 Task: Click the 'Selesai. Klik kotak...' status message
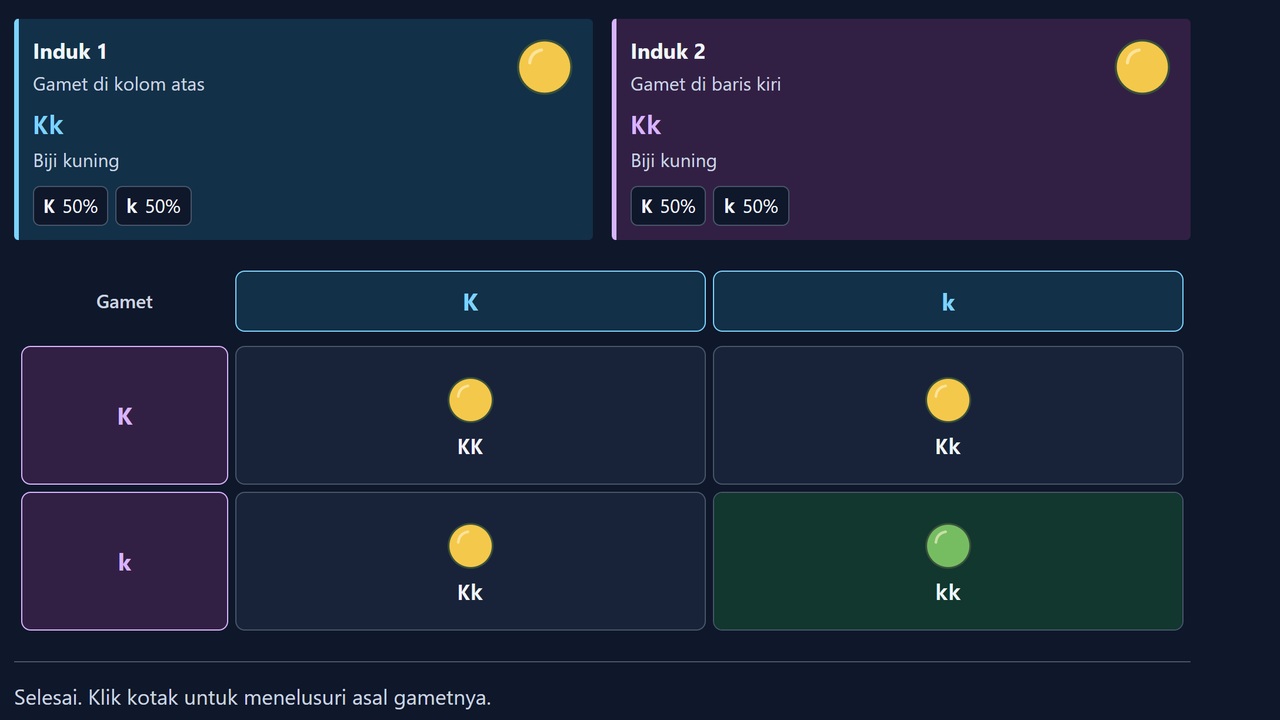253,698
